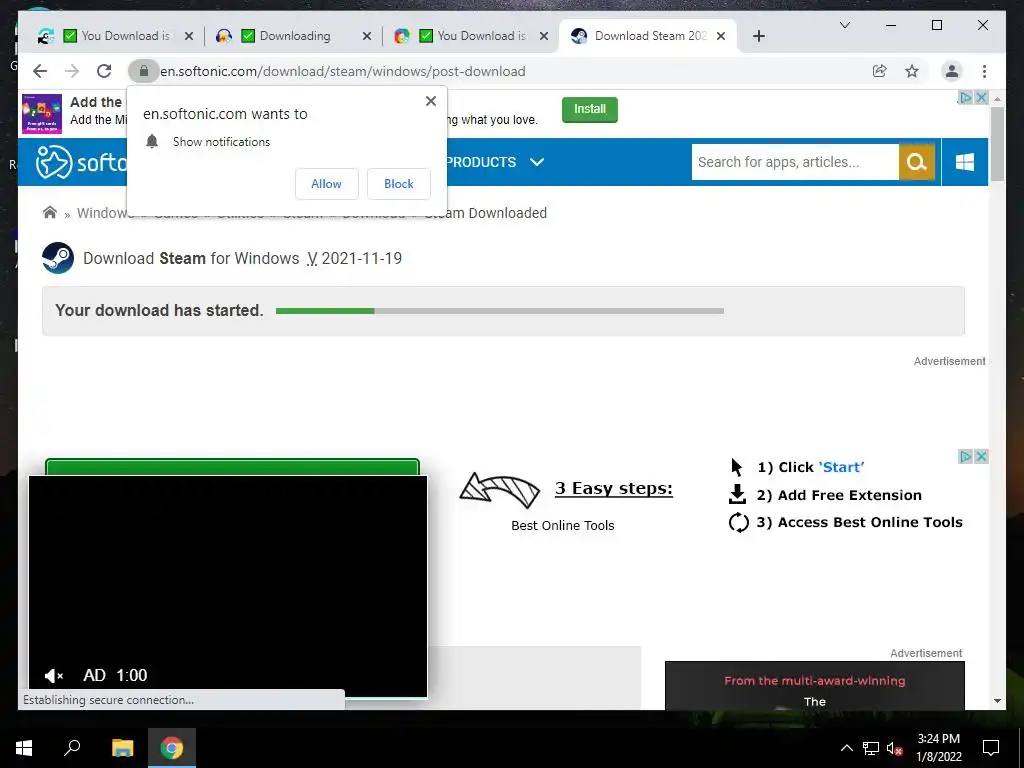Close the Download Steam tab
The width and height of the screenshot is (1024, 768).
click(x=721, y=36)
